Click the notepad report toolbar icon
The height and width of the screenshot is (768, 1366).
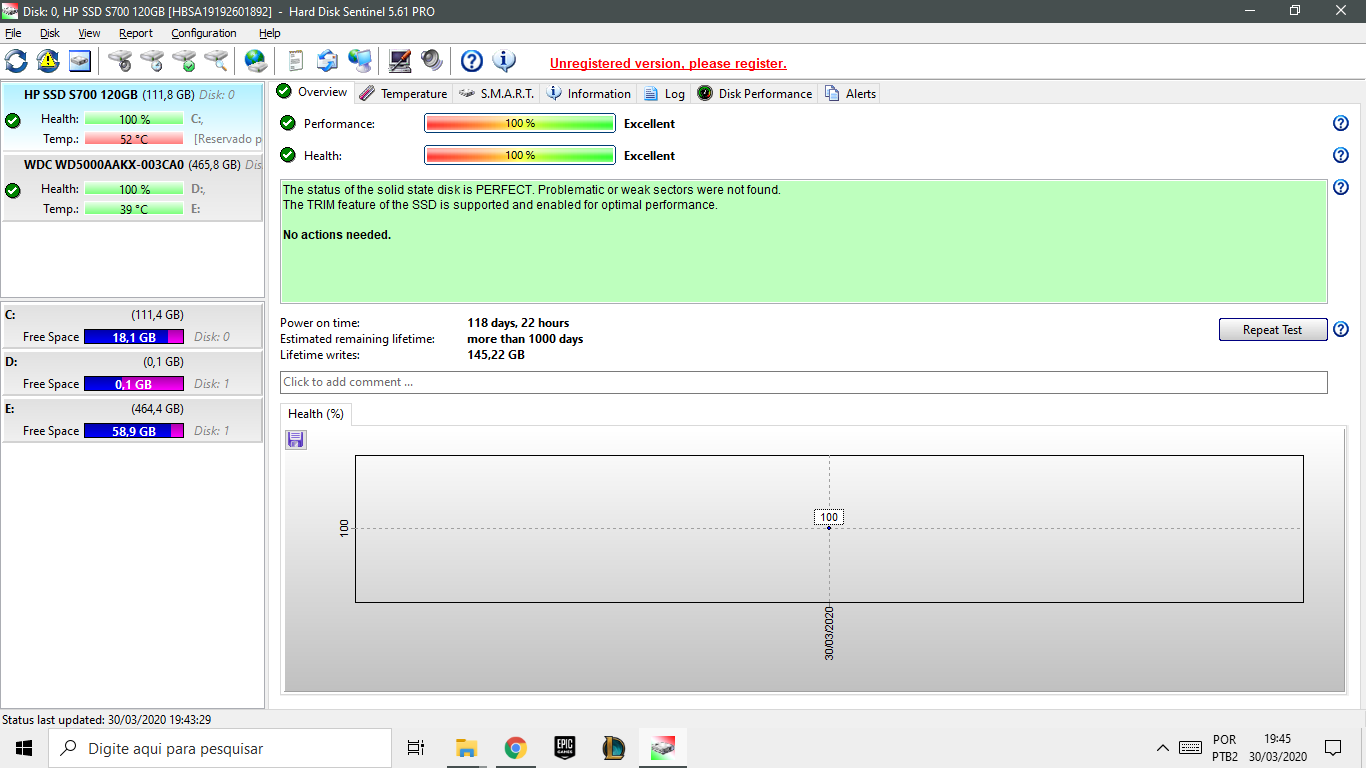click(x=295, y=61)
